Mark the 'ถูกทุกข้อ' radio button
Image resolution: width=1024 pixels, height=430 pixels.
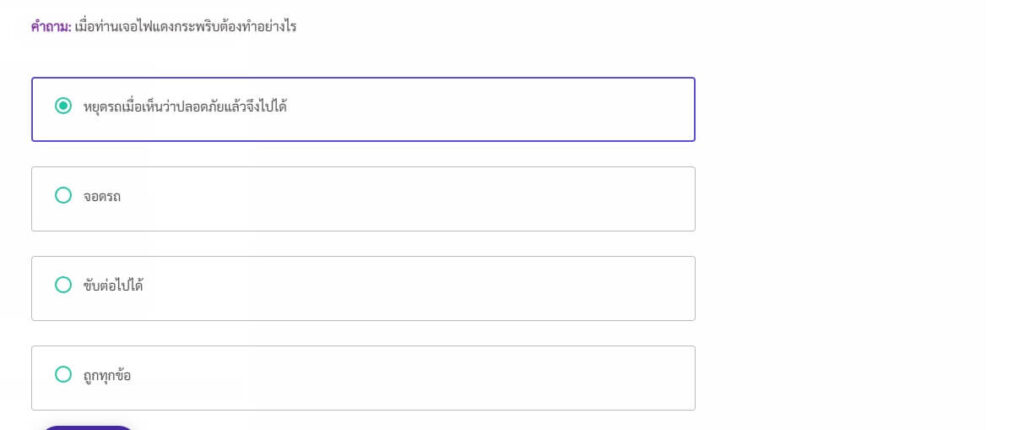click(x=63, y=375)
